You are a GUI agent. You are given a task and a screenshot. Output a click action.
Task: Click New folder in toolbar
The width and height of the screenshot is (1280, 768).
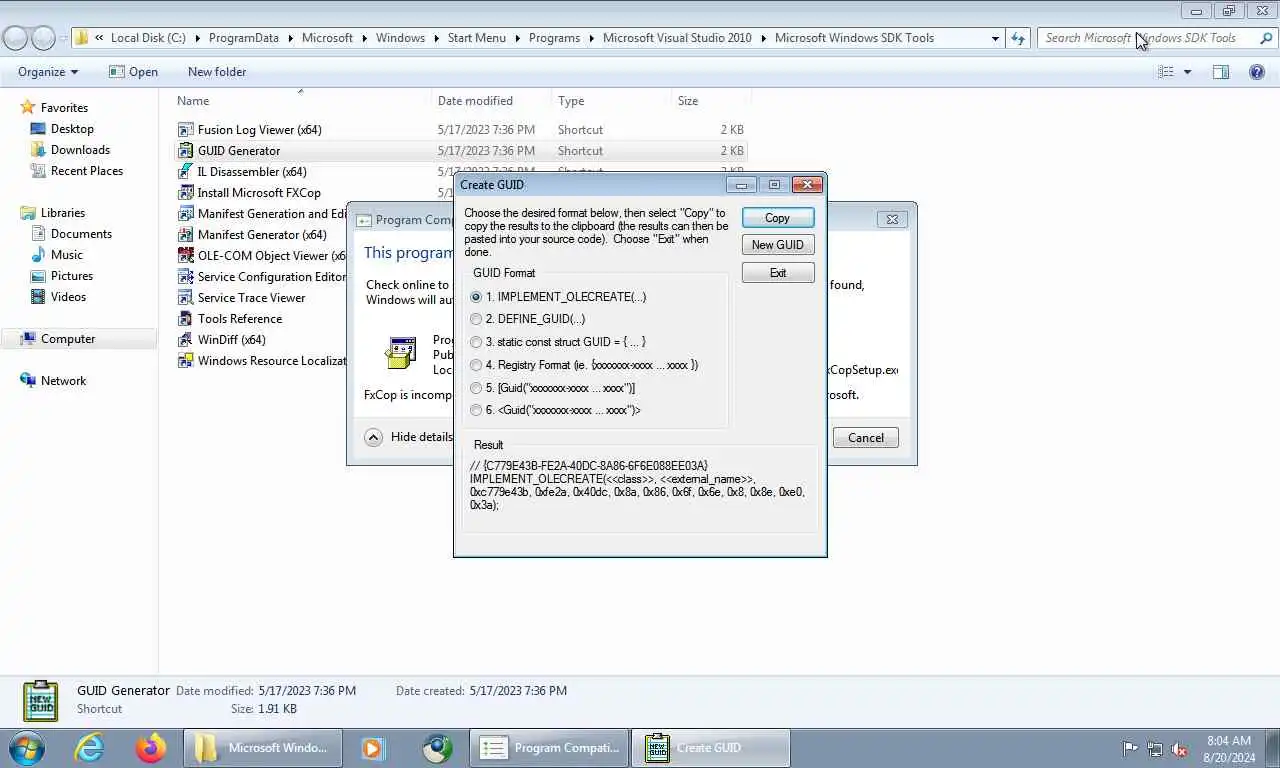pos(217,72)
